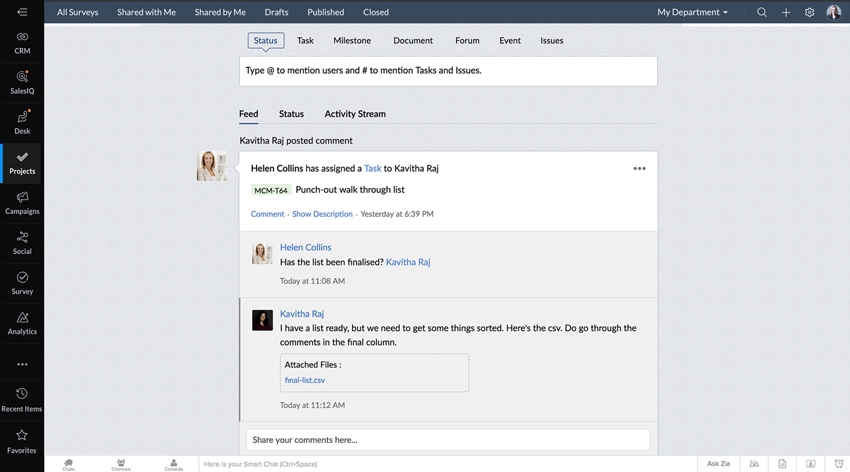Expand the My Department dropdown
The image size is (850, 472).
point(692,12)
